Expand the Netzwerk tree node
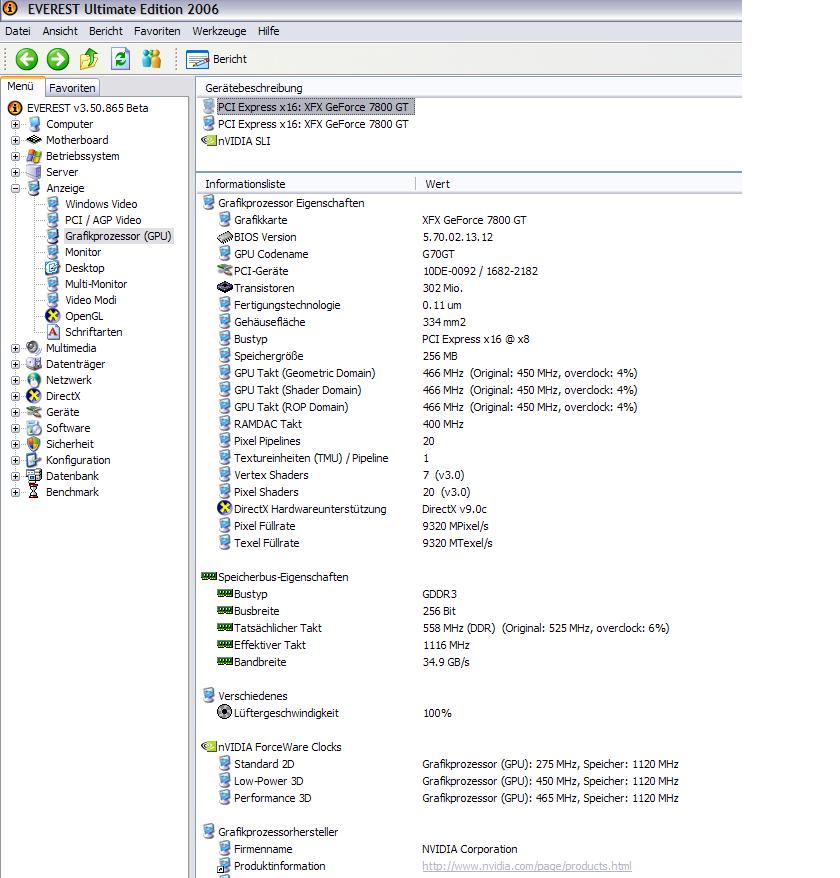Viewport: 840px width, 878px height. 16,380
